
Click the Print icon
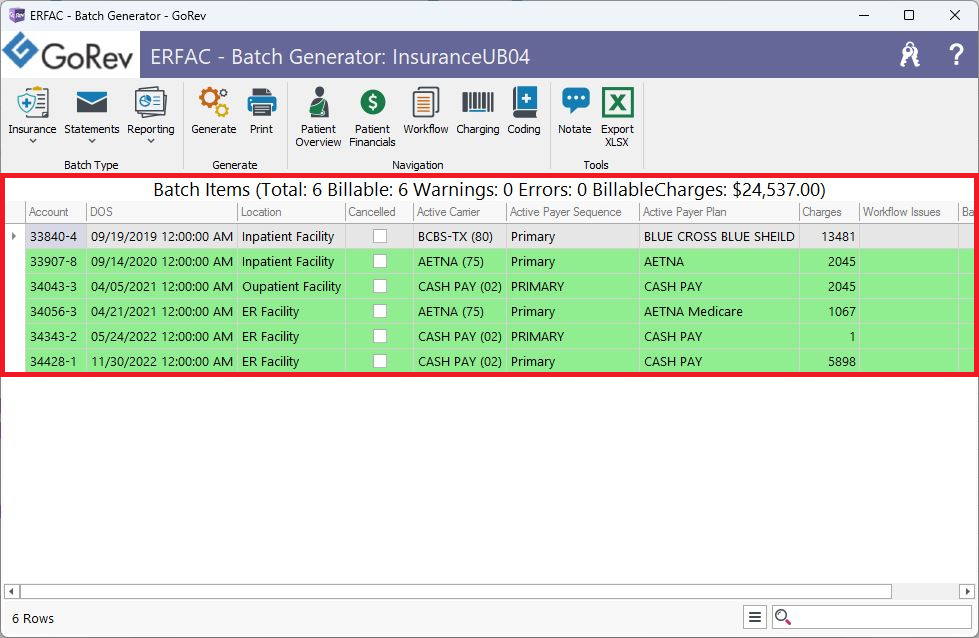click(262, 102)
